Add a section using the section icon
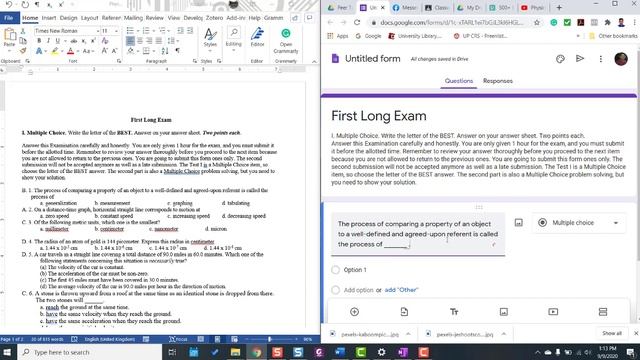This screenshot has height=360, width=640. tap(603, 312)
